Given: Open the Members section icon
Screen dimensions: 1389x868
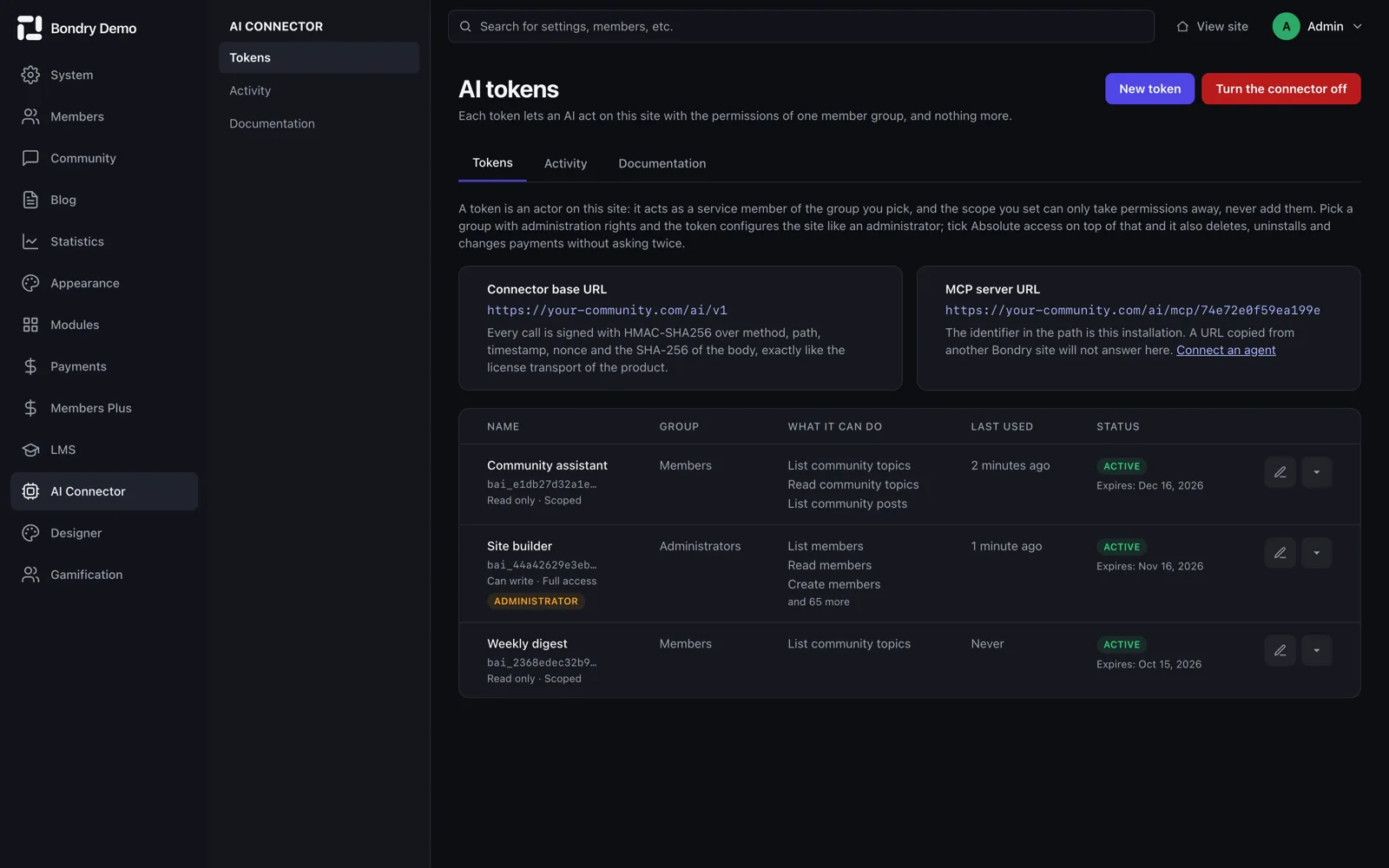Looking at the screenshot, I should [30, 116].
